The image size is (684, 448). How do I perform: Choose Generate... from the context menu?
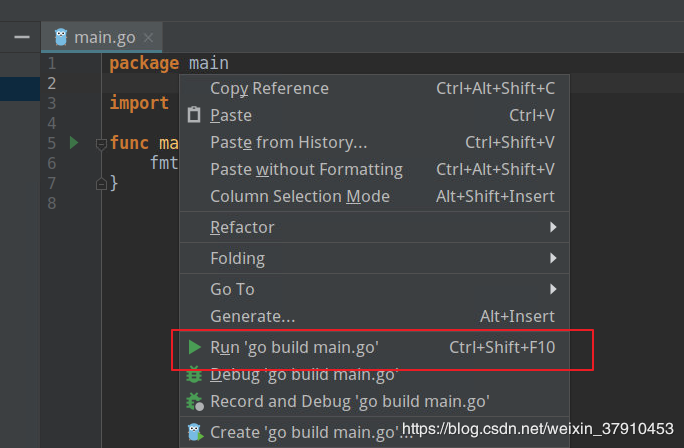tap(374, 316)
